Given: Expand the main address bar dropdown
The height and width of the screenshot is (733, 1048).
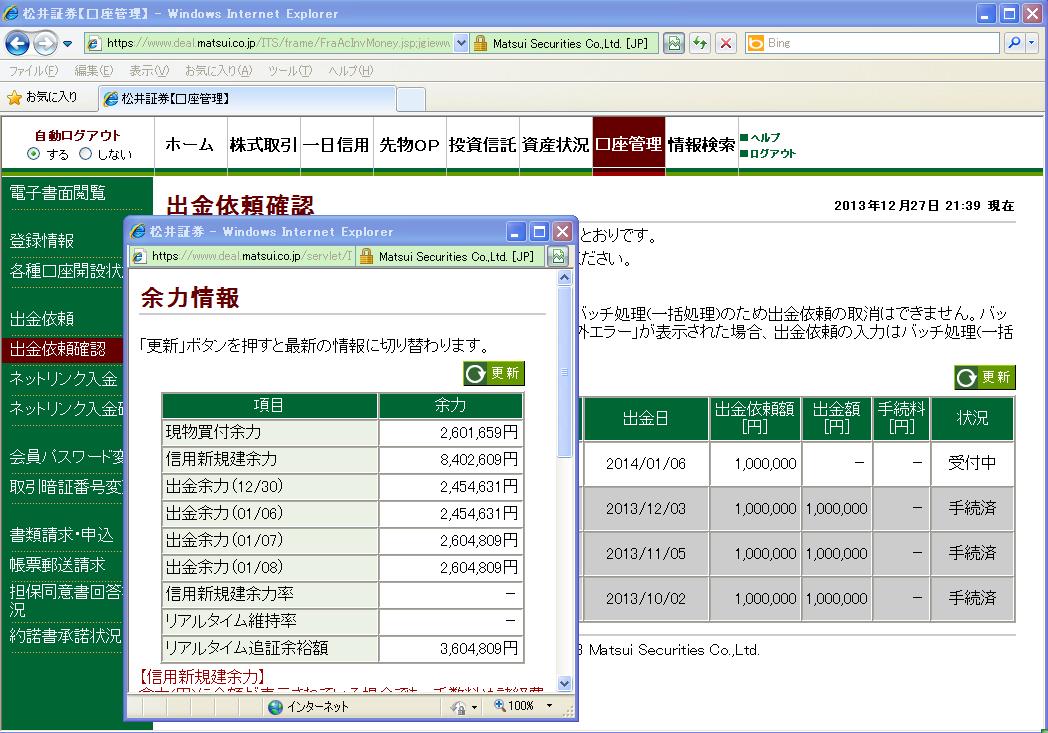Looking at the screenshot, I should [x=461, y=43].
